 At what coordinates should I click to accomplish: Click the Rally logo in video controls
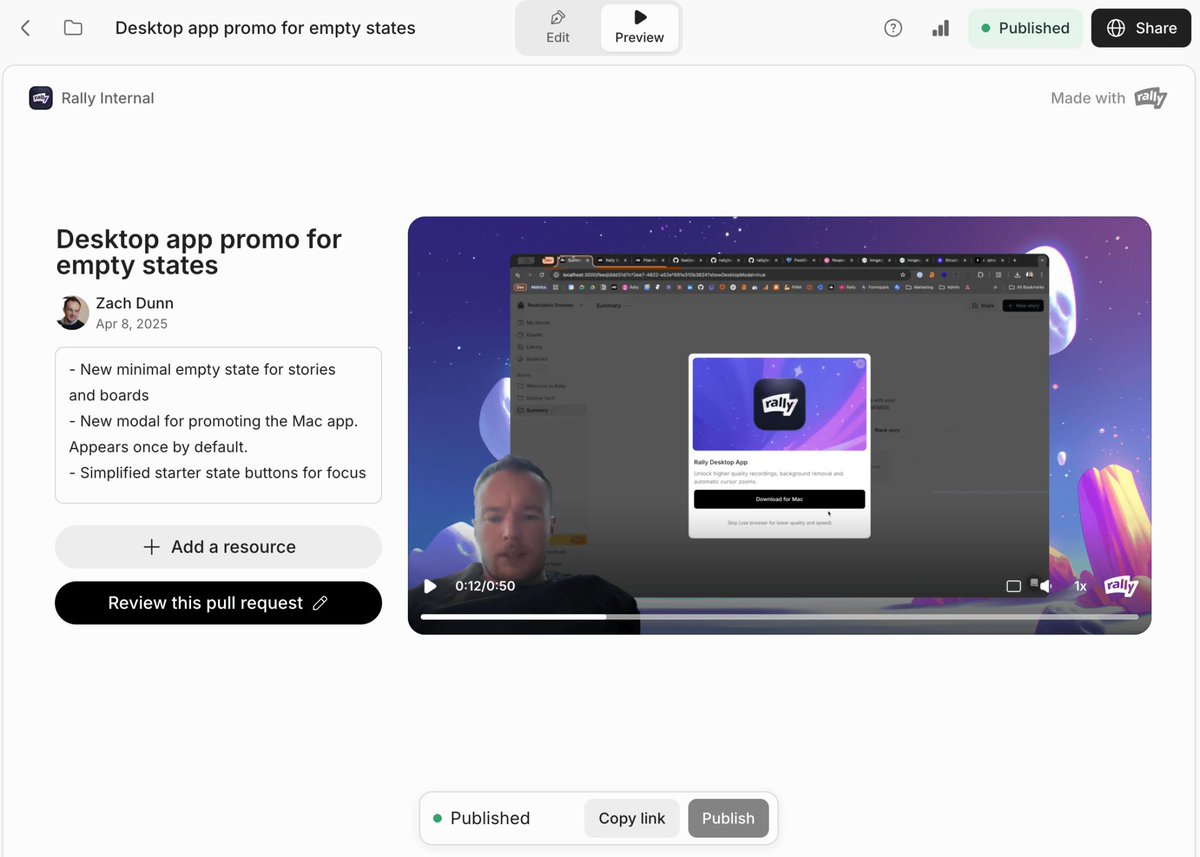click(1121, 586)
